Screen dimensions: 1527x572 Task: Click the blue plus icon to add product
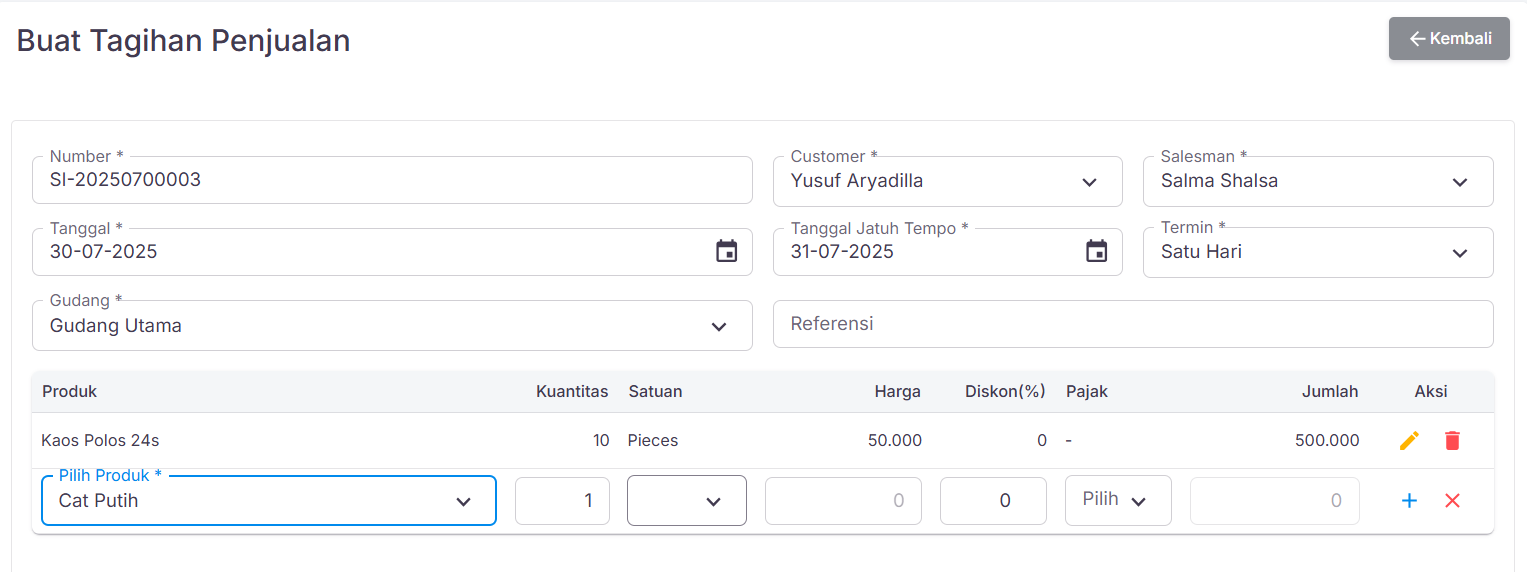click(1409, 501)
